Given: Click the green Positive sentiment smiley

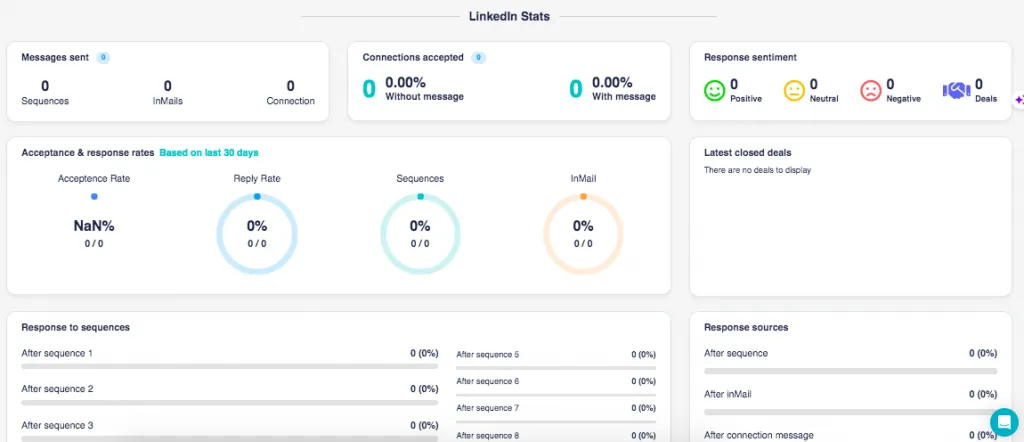Looking at the screenshot, I should tap(714, 91).
